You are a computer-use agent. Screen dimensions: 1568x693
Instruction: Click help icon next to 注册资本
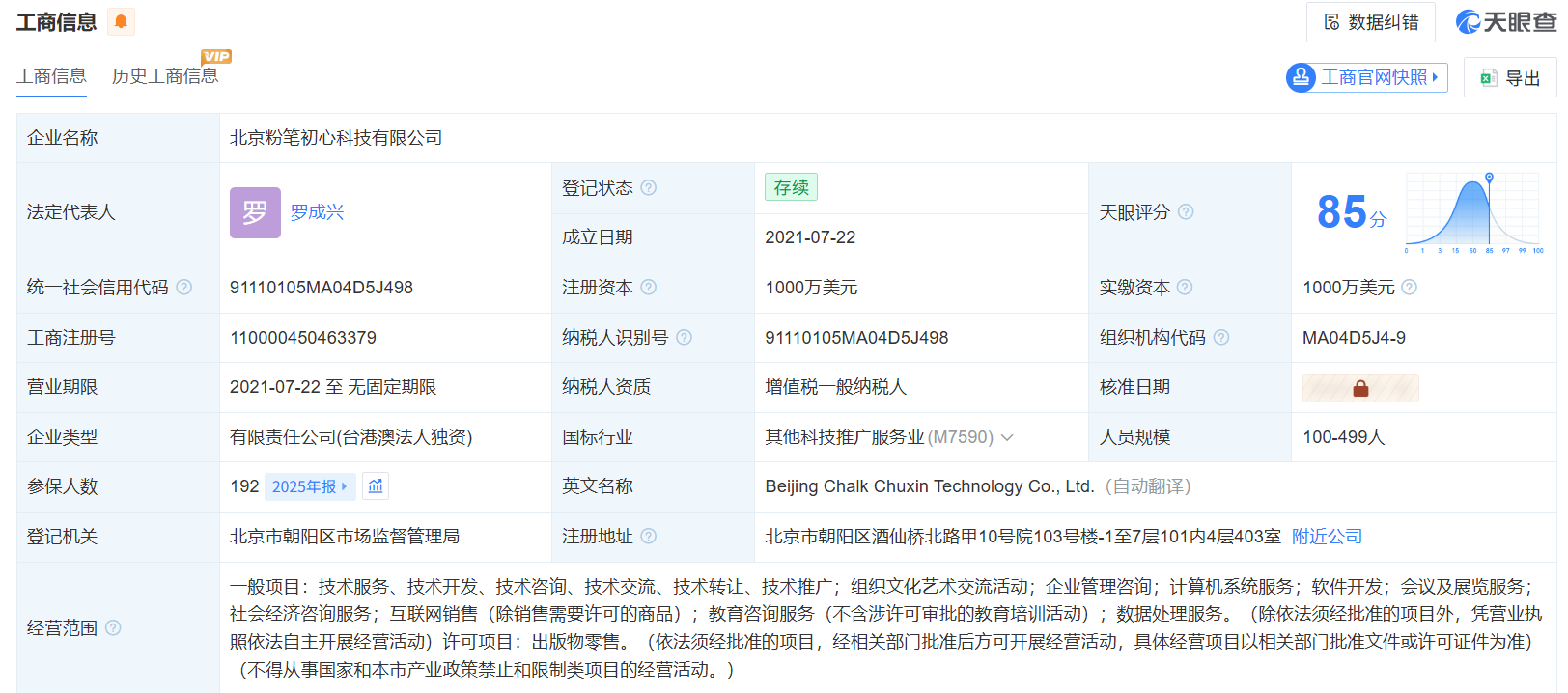[649, 287]
